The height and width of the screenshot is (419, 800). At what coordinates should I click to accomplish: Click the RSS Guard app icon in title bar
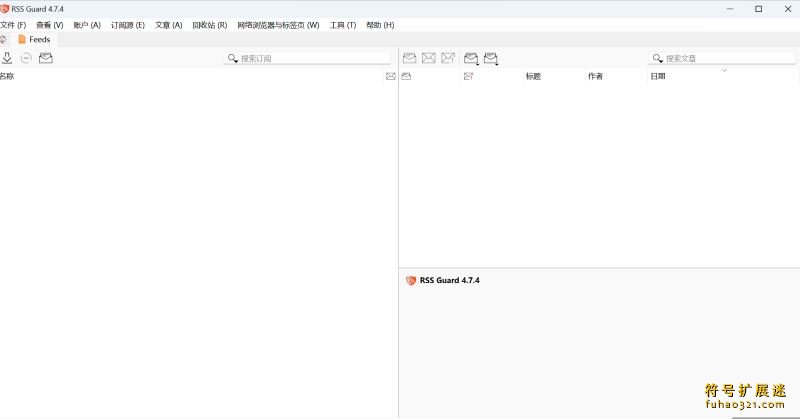(x=5, y=9)
